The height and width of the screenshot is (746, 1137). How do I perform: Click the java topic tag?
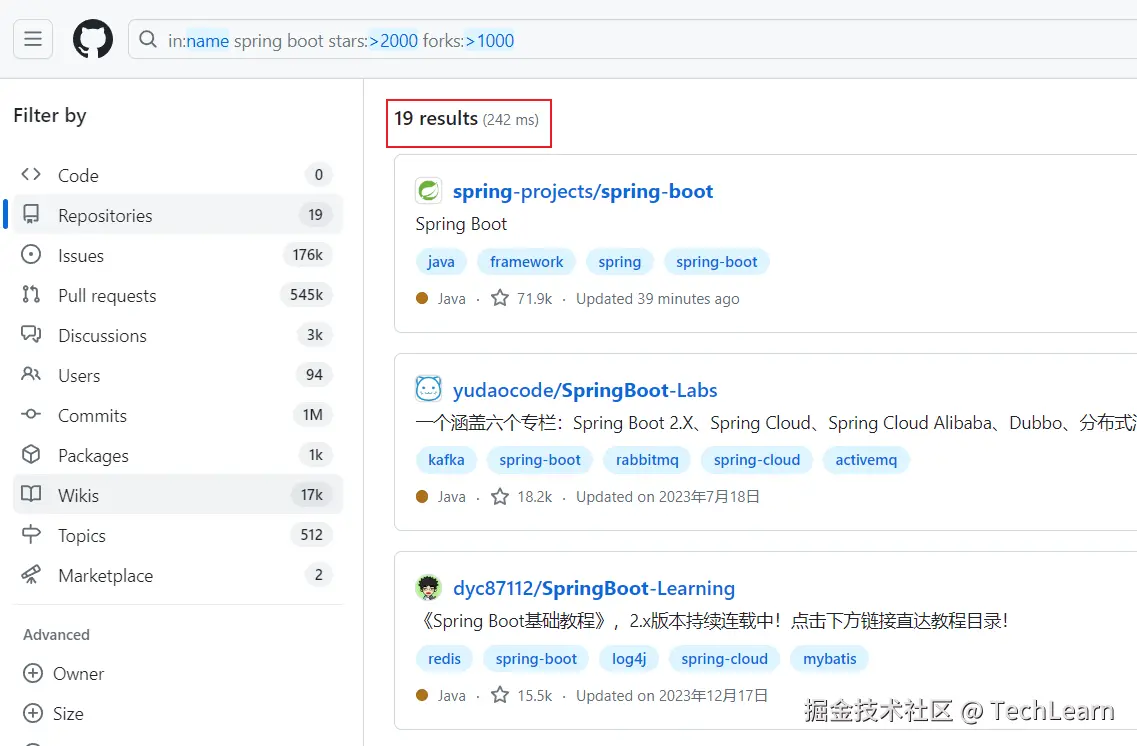pyautogui.click(x=441, y=262)
